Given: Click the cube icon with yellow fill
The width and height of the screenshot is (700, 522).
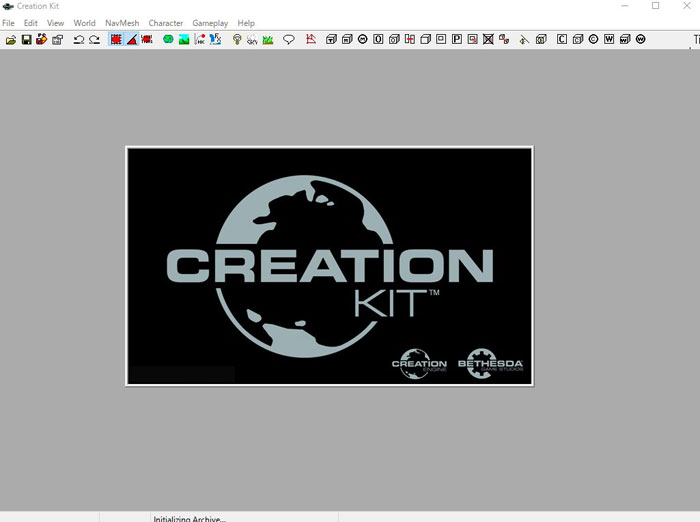Looking at the screenshot, I should tap(541, 40).
